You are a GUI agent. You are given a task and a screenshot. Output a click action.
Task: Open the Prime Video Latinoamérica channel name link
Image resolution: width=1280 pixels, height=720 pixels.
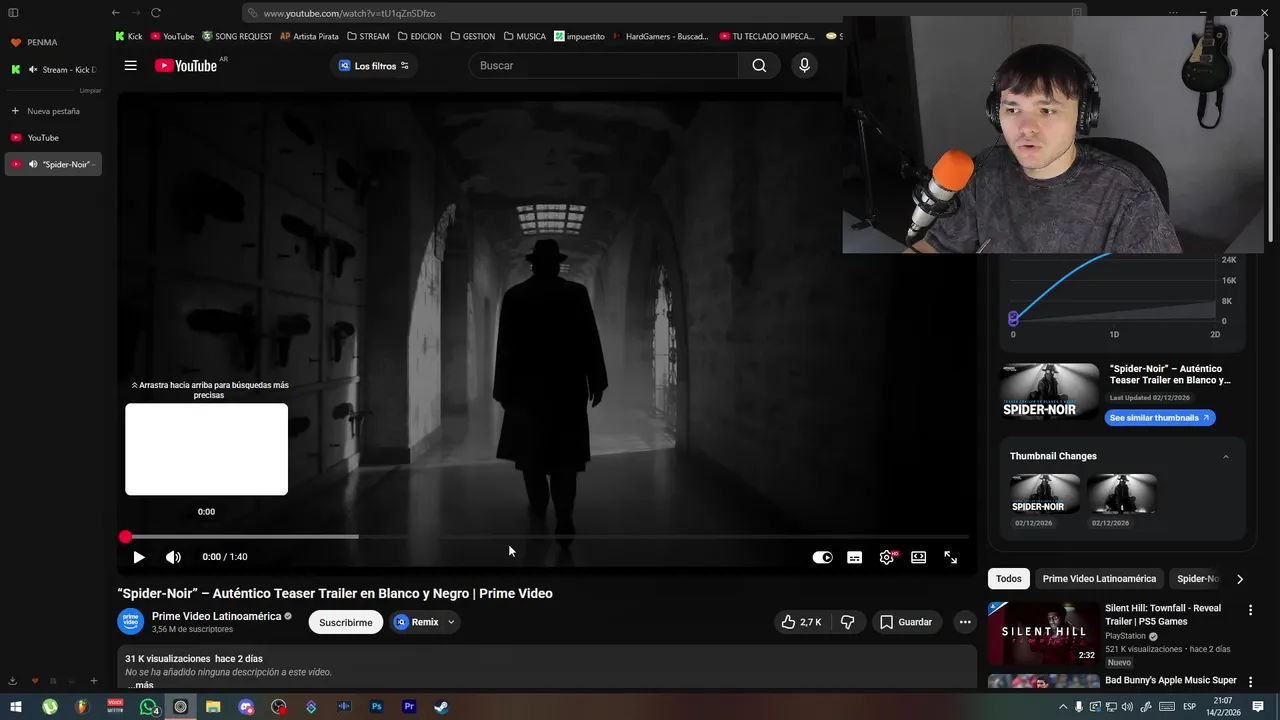[217, 616]
